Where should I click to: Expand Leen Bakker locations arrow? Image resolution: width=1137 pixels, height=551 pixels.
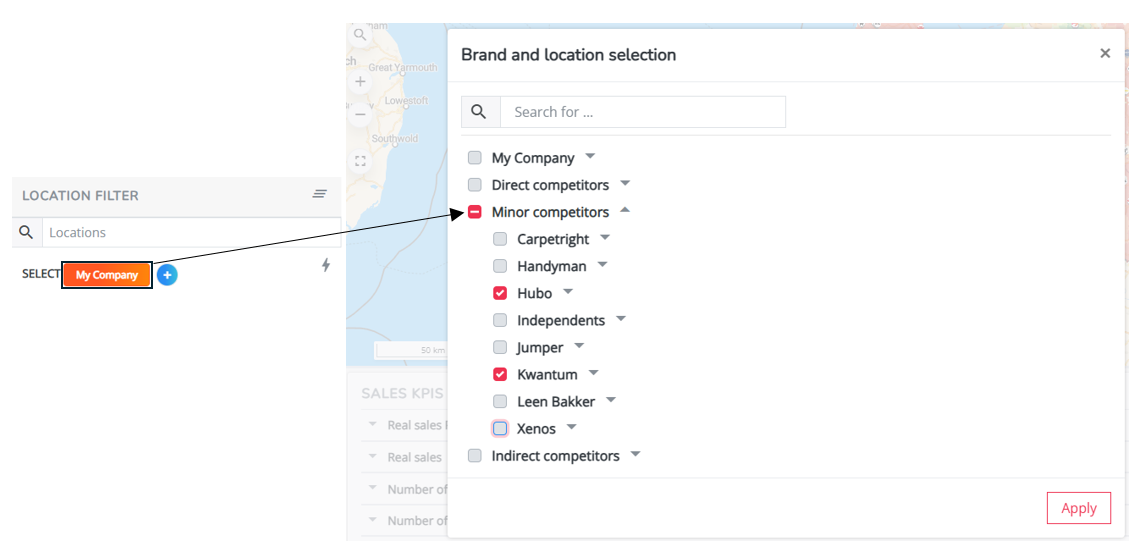click(611, 399)
